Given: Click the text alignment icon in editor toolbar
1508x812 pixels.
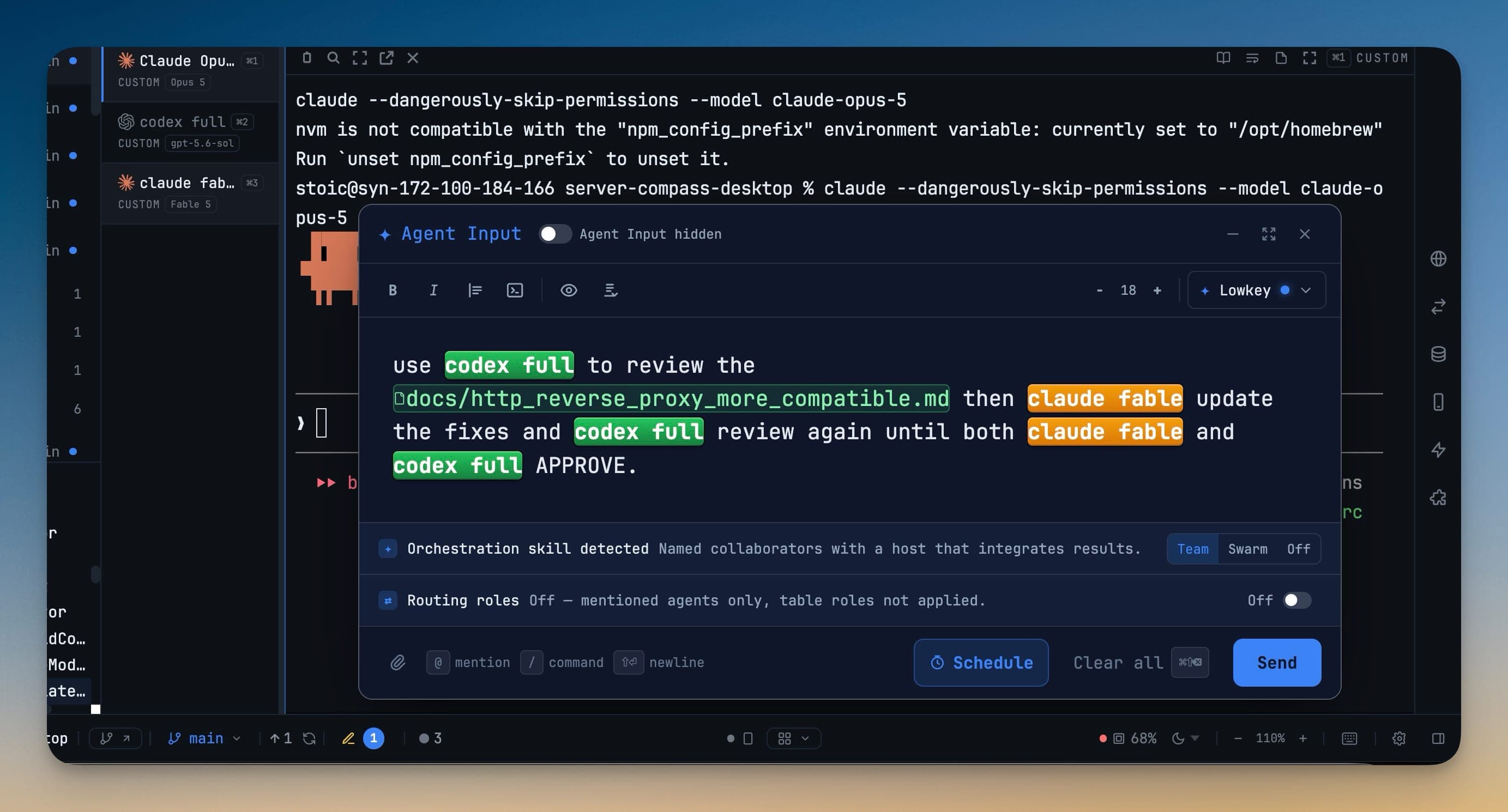Looking at the screenshot, I should (475, 290).
